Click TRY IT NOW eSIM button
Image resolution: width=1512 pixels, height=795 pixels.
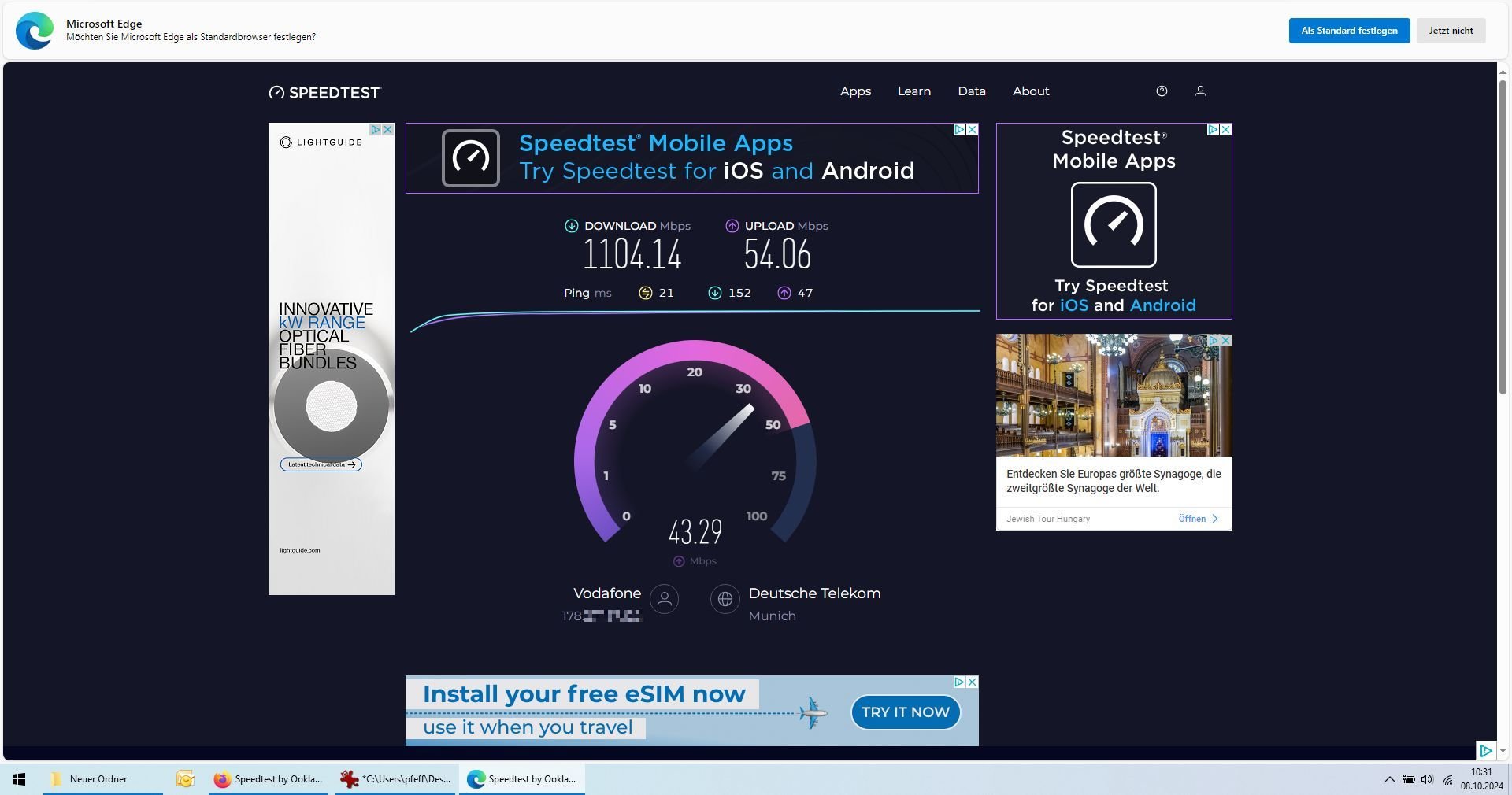coord(905,712)
